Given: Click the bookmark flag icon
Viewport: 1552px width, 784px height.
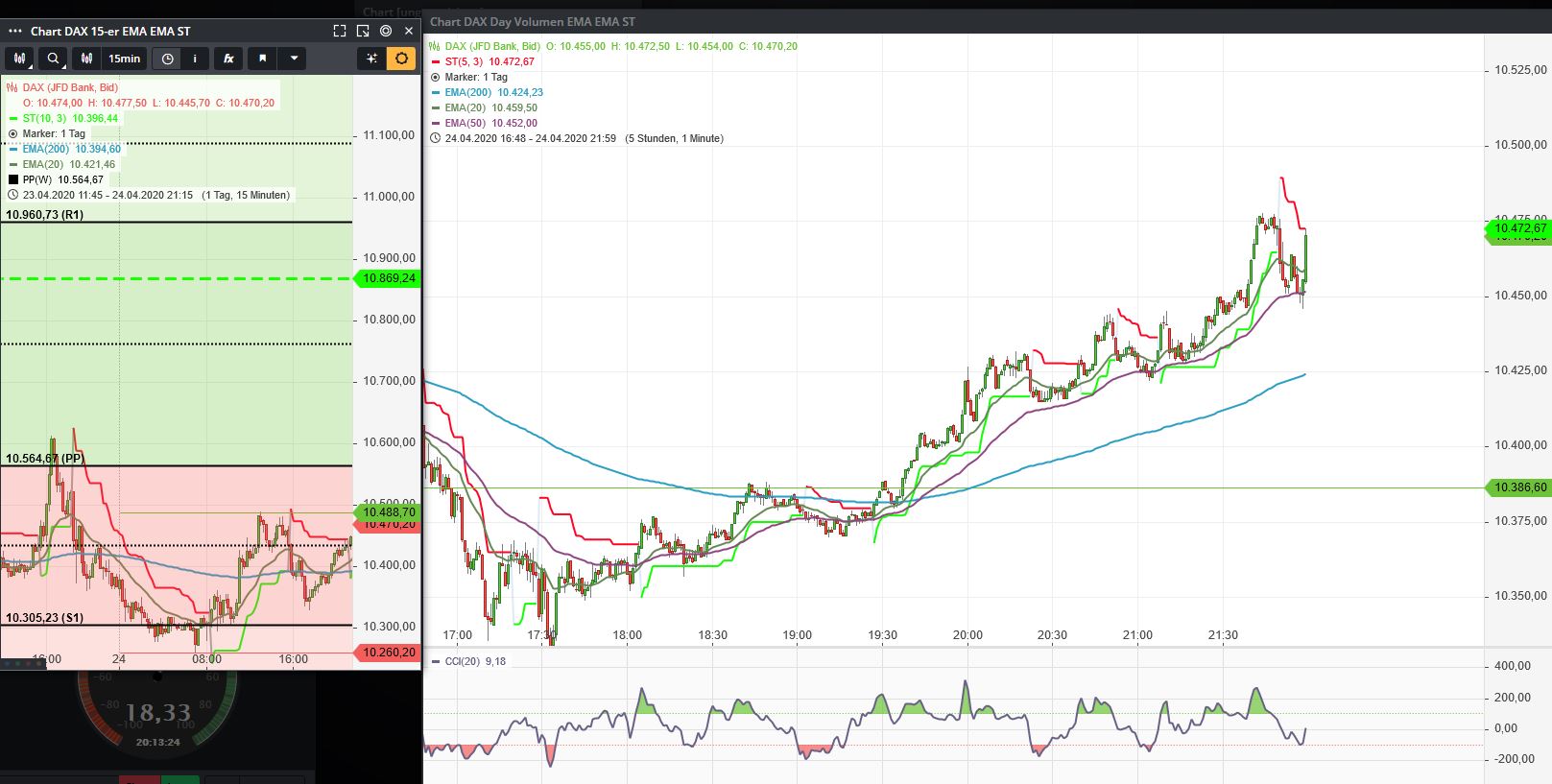Looking at the screenshot, I should coord(262,59).
